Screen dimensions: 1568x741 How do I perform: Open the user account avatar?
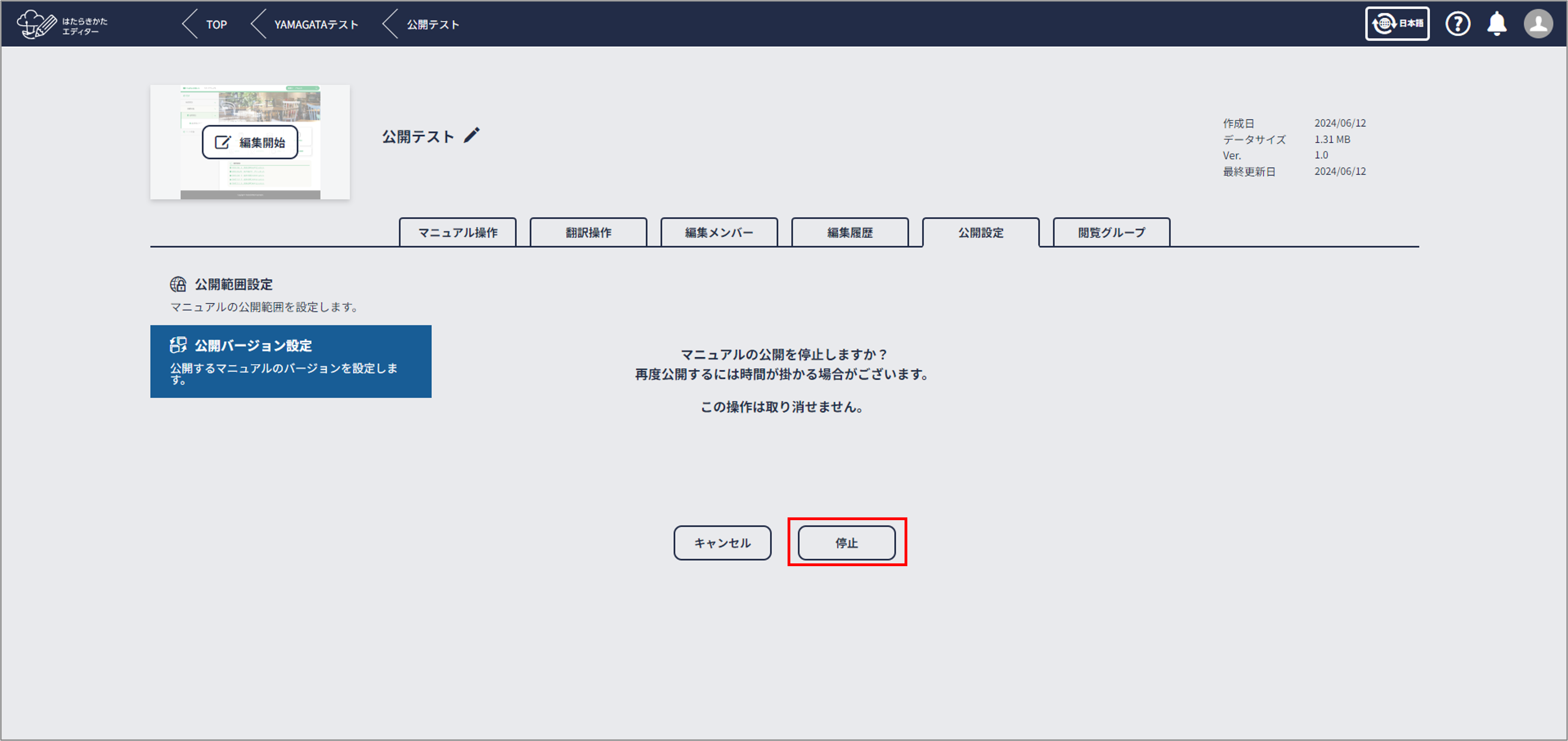coord(1537,24)
